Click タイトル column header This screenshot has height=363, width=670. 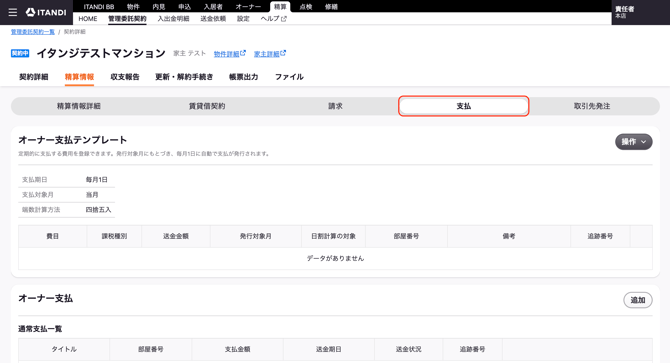pyautogui.click(x=64, y=349)
